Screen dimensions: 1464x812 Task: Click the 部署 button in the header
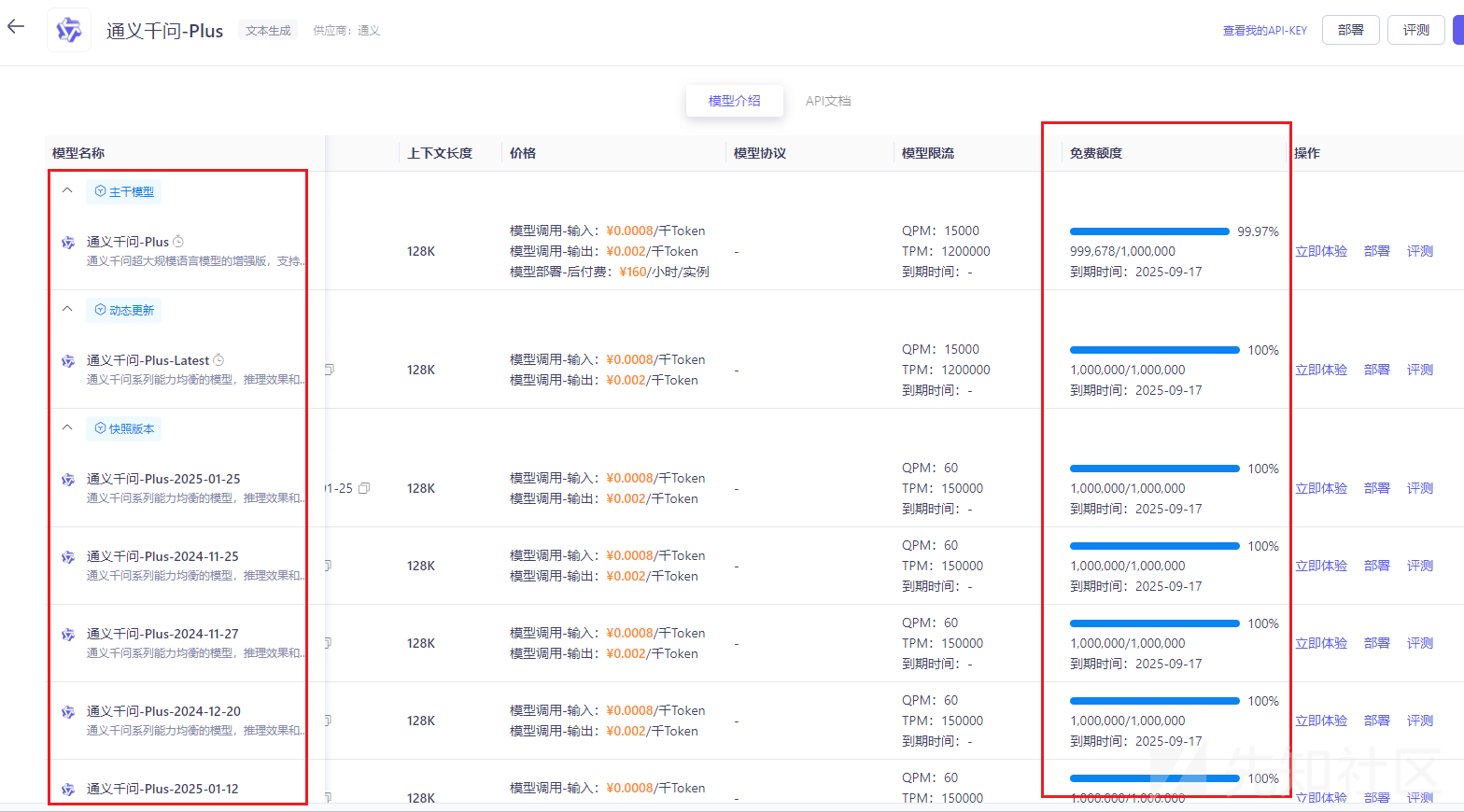click(1351, 30)
